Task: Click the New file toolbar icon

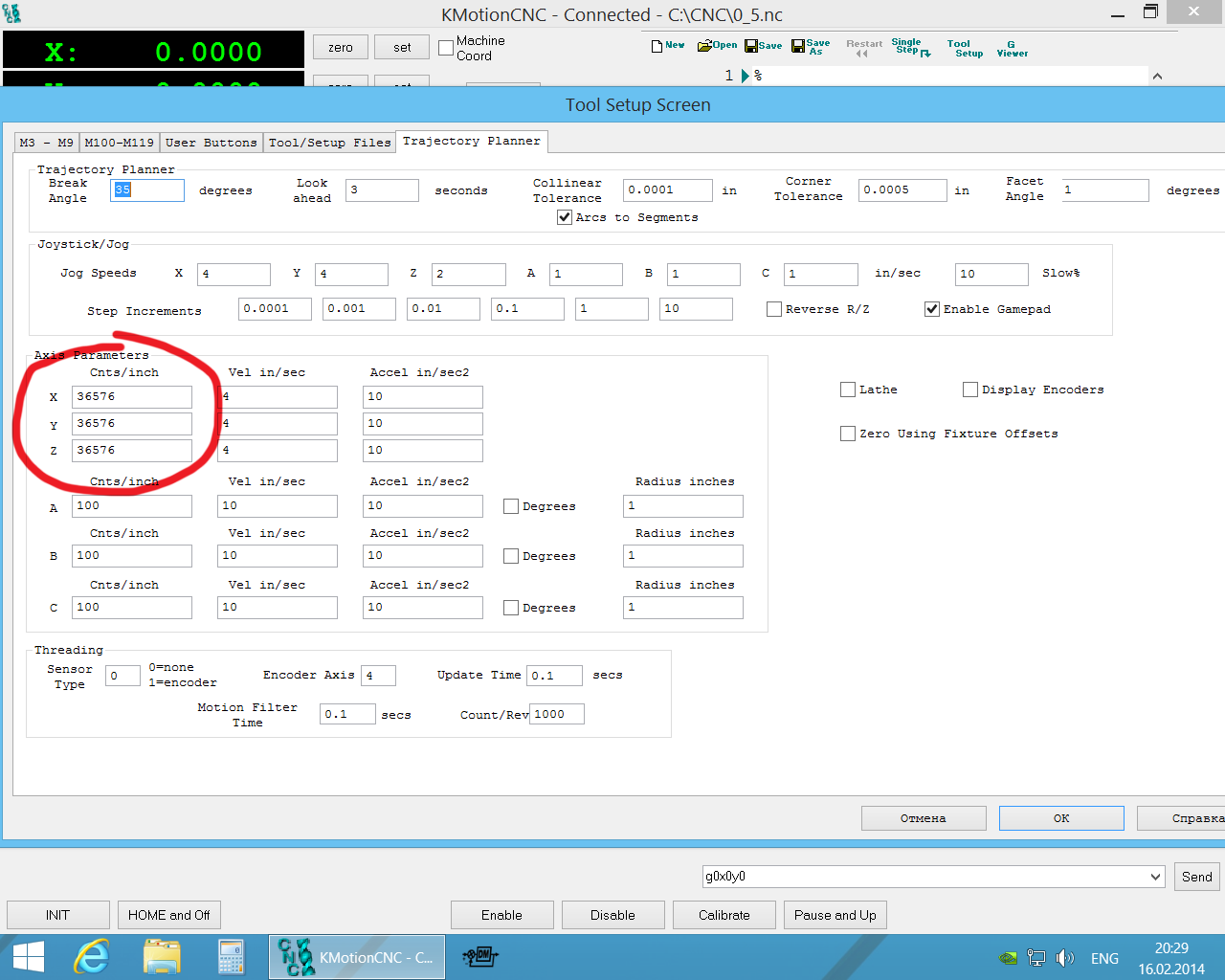Action: 667,46
